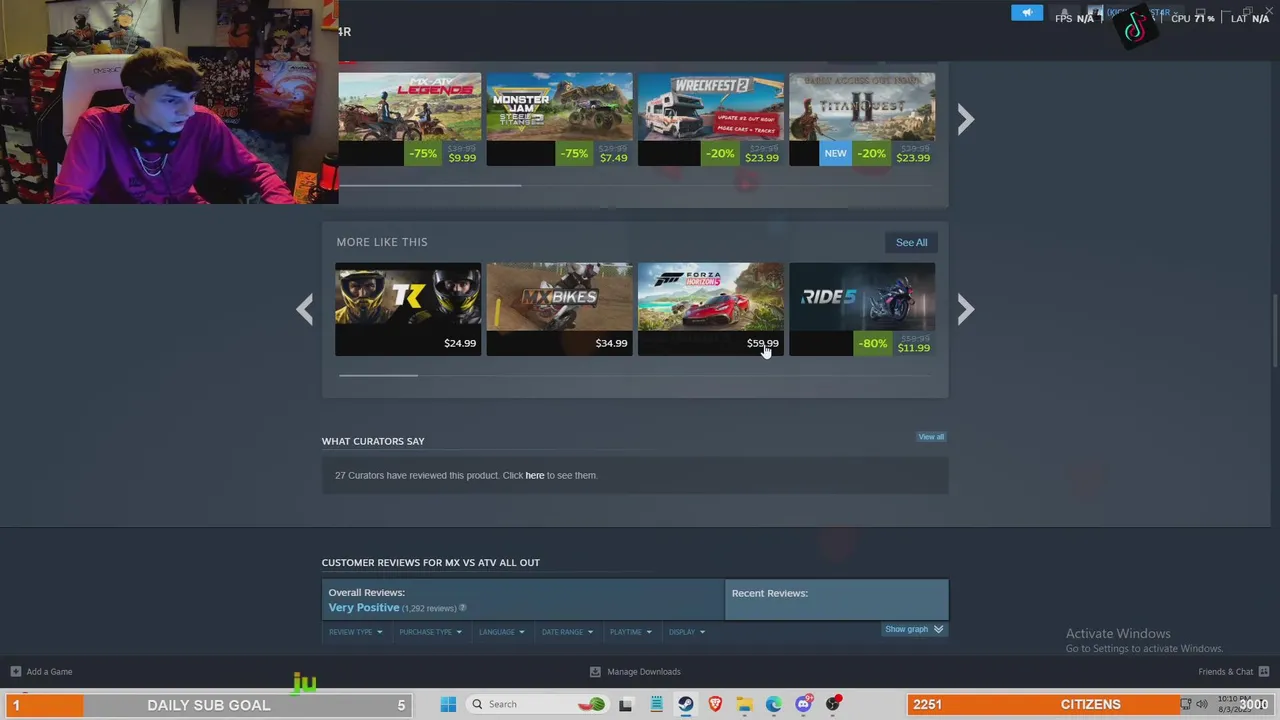
Task: Open Brave browser from taskbar
Action: pyautogui.click(x=715, y=704)
